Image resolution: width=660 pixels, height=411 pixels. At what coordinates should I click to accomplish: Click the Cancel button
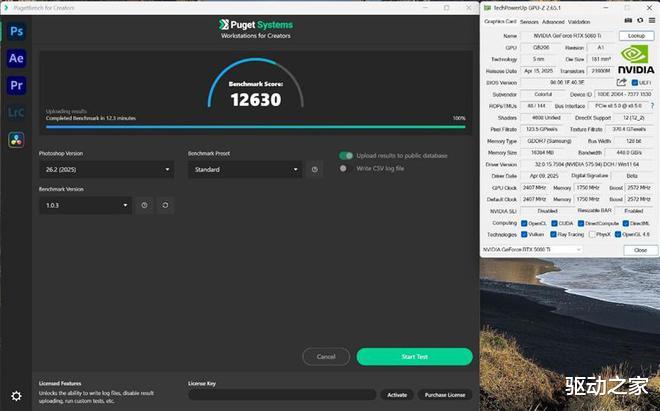pyautogui.click(x=326, y=357)
